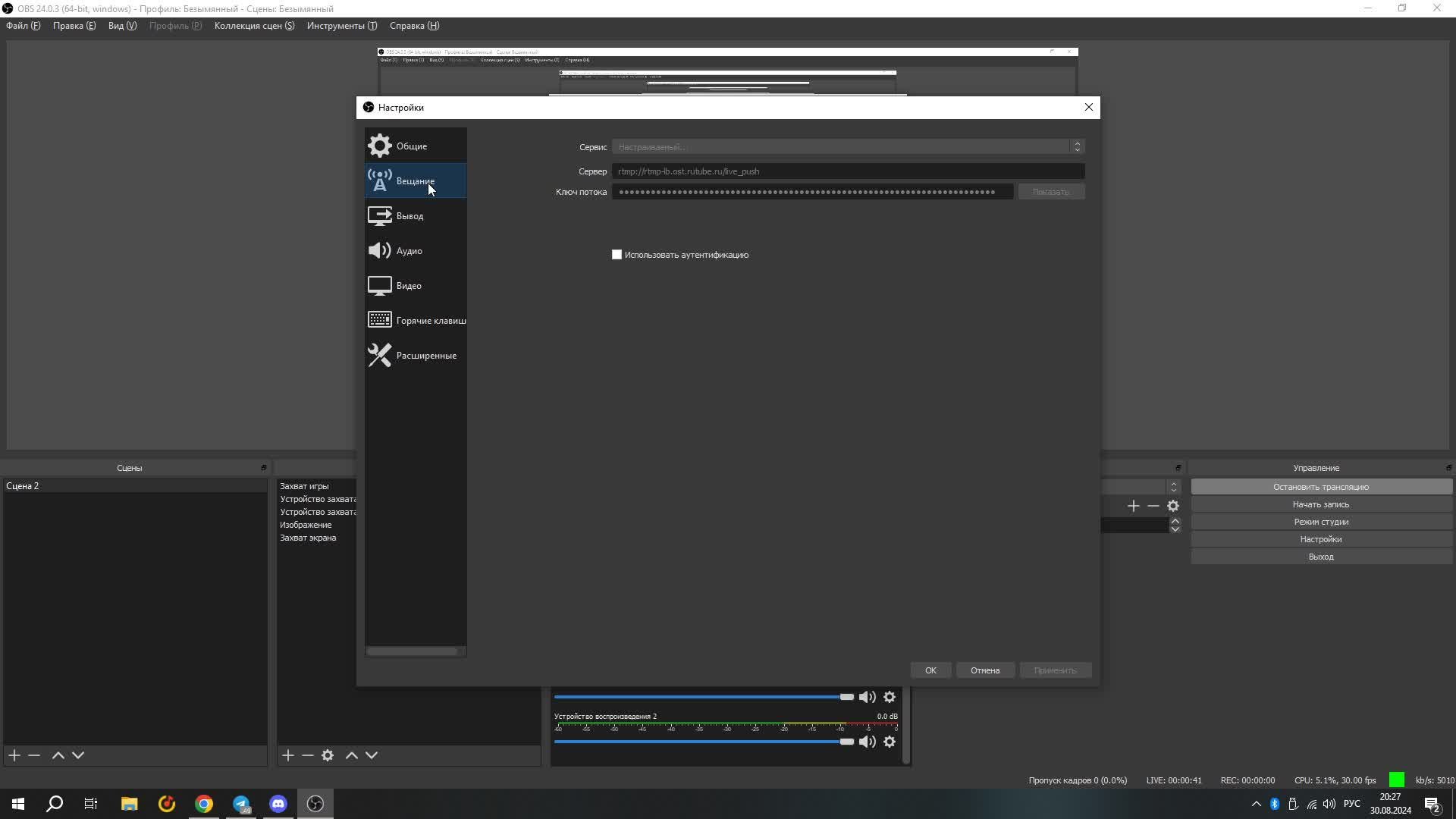Image resolution: width=1456 pixels, height=819 pixels.
Task: Open the Hotkeys (Горячие клавиши) settings
Action: 430,321
